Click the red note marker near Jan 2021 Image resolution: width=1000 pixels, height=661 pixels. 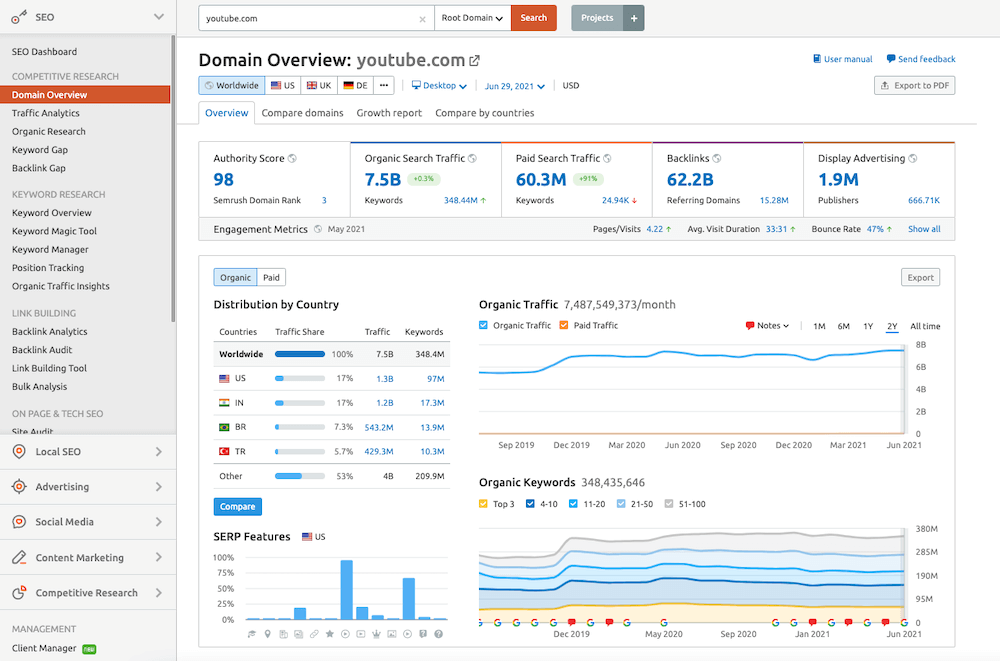(x=812, y=622)
